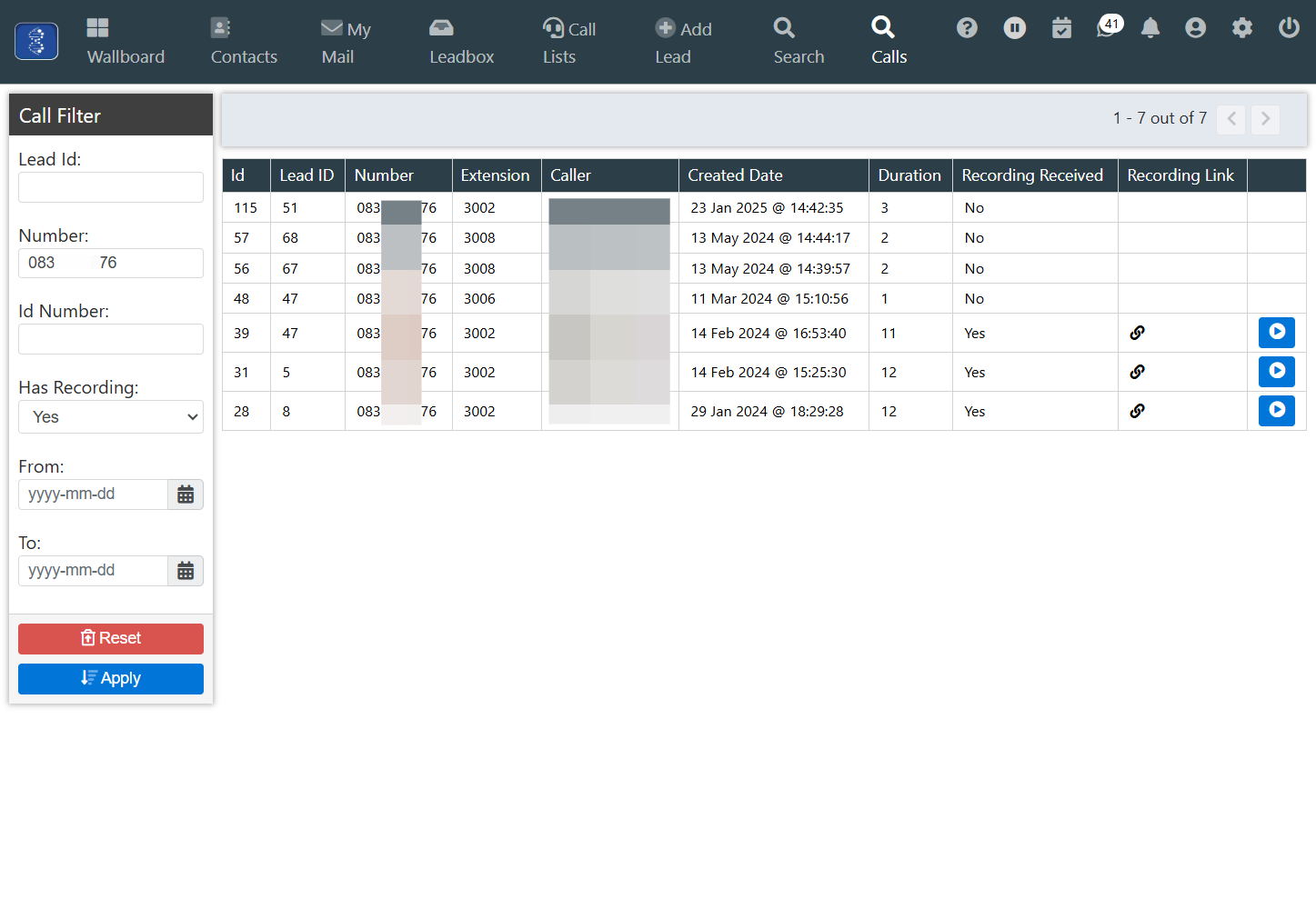Switch to the Calls page
The height and width of the screenshot is (899, 1316).
tap(889, 42)
